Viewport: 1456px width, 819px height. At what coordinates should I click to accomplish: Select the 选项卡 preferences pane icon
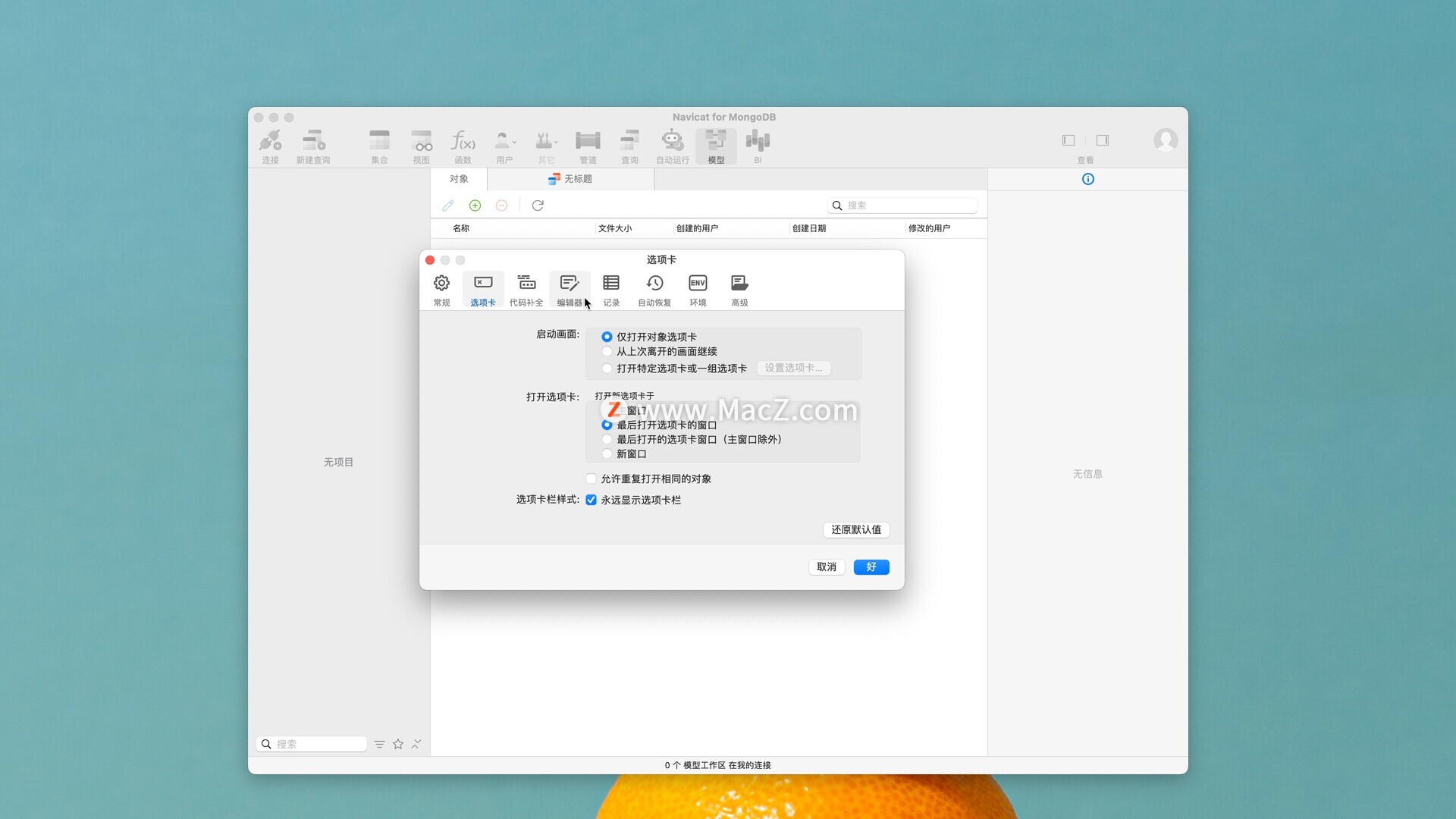483,290
